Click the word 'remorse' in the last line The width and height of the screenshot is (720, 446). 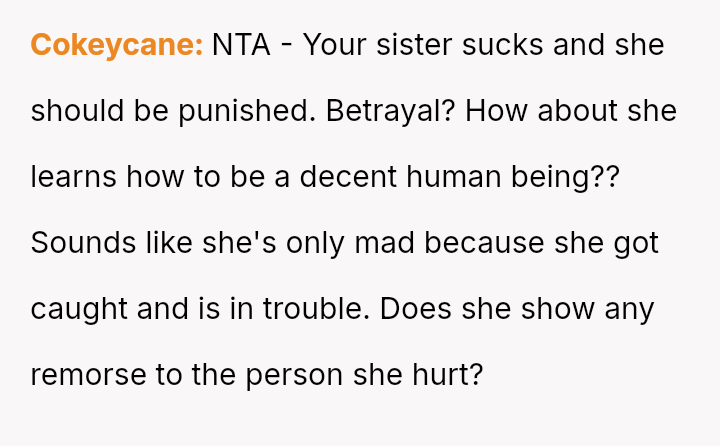pos(83,375)
